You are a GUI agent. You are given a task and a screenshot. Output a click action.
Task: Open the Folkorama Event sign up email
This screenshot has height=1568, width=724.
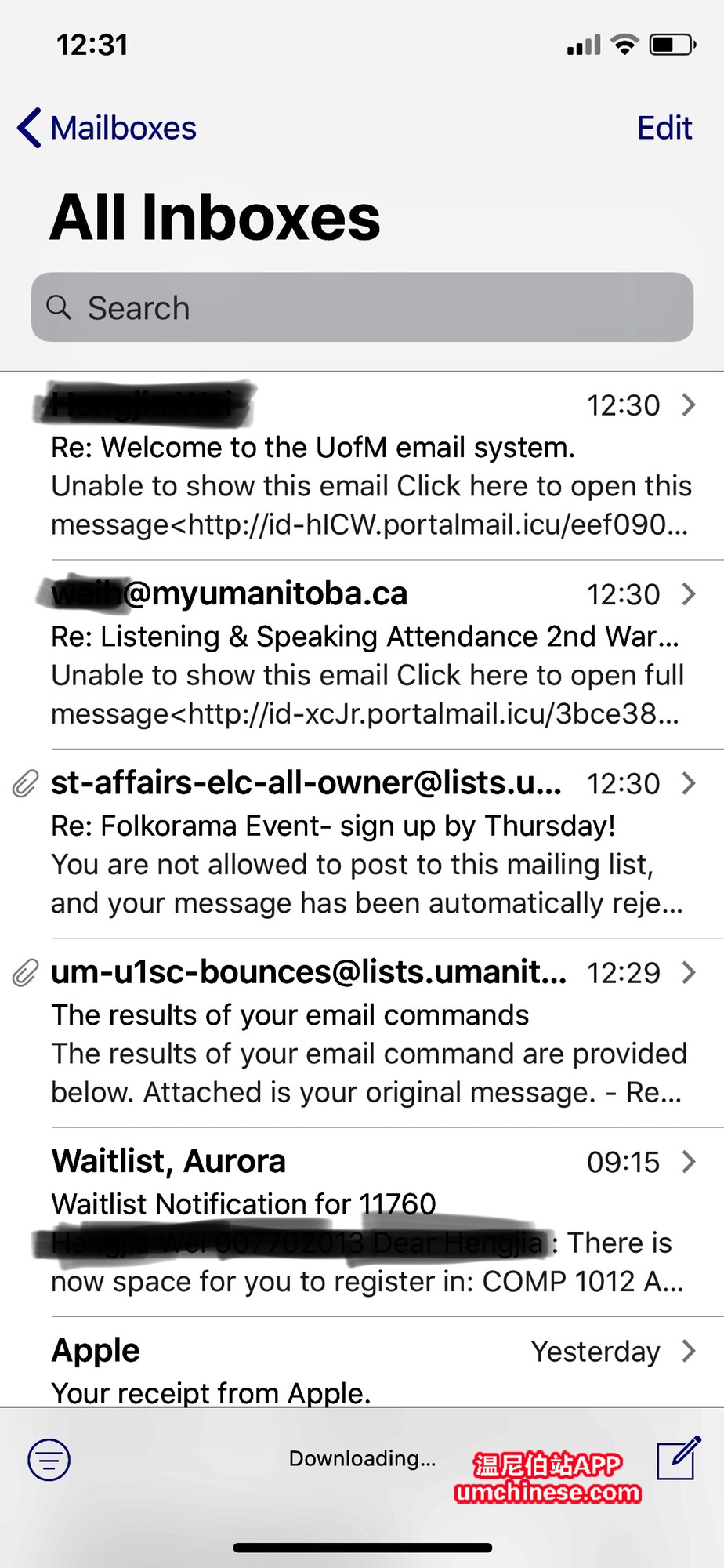(x=333, y=826)
